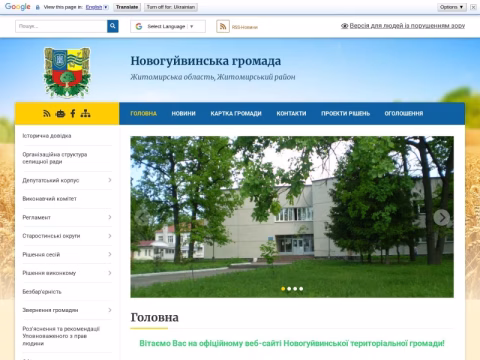The image size is (480, 360).
Task: Click the building slideshow image
Action: [x=292, y=217]
